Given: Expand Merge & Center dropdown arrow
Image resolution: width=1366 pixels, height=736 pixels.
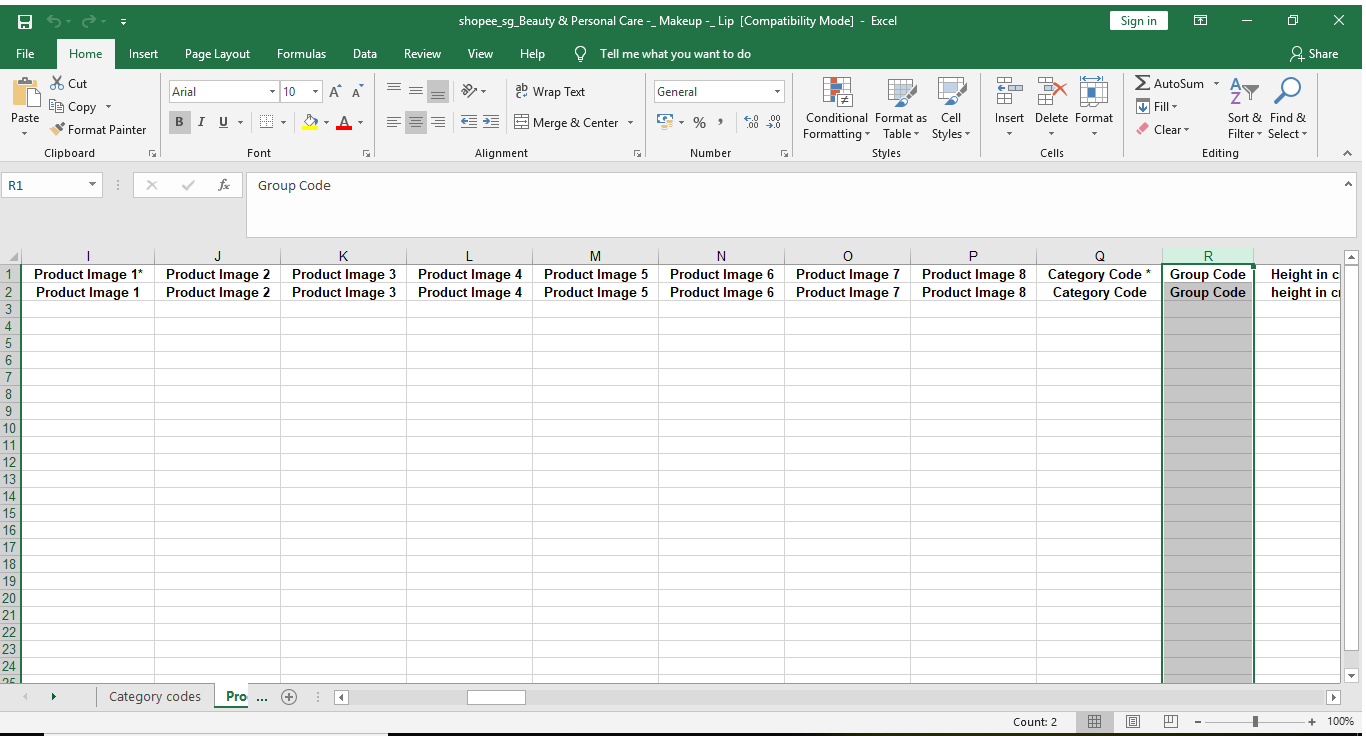Looking at the screenshot, I should (630, 123).
